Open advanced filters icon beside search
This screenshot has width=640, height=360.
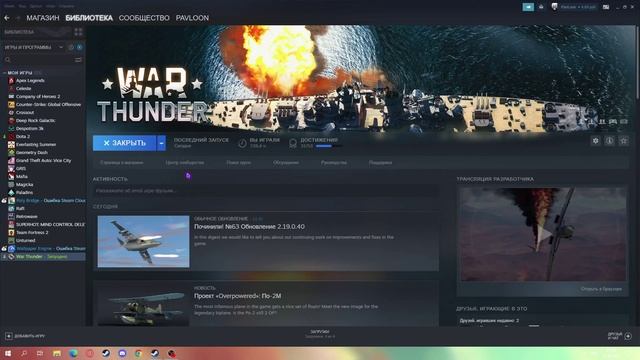point(78,60)
